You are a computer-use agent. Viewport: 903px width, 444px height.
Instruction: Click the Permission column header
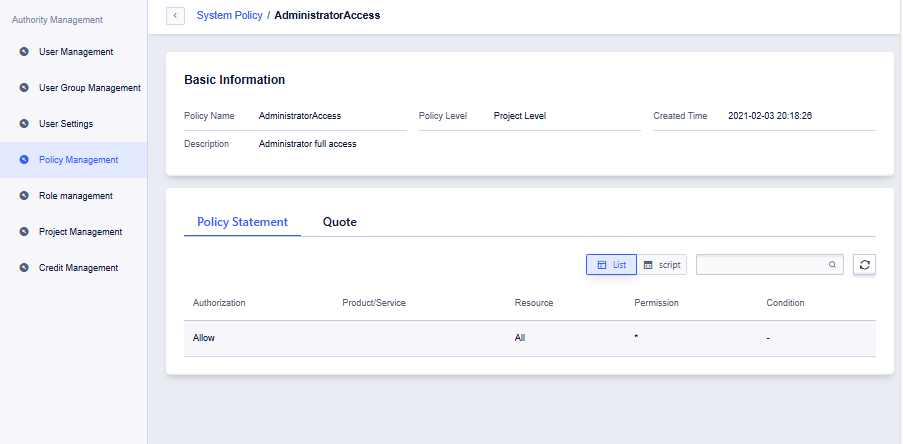[x=657, y=302]
